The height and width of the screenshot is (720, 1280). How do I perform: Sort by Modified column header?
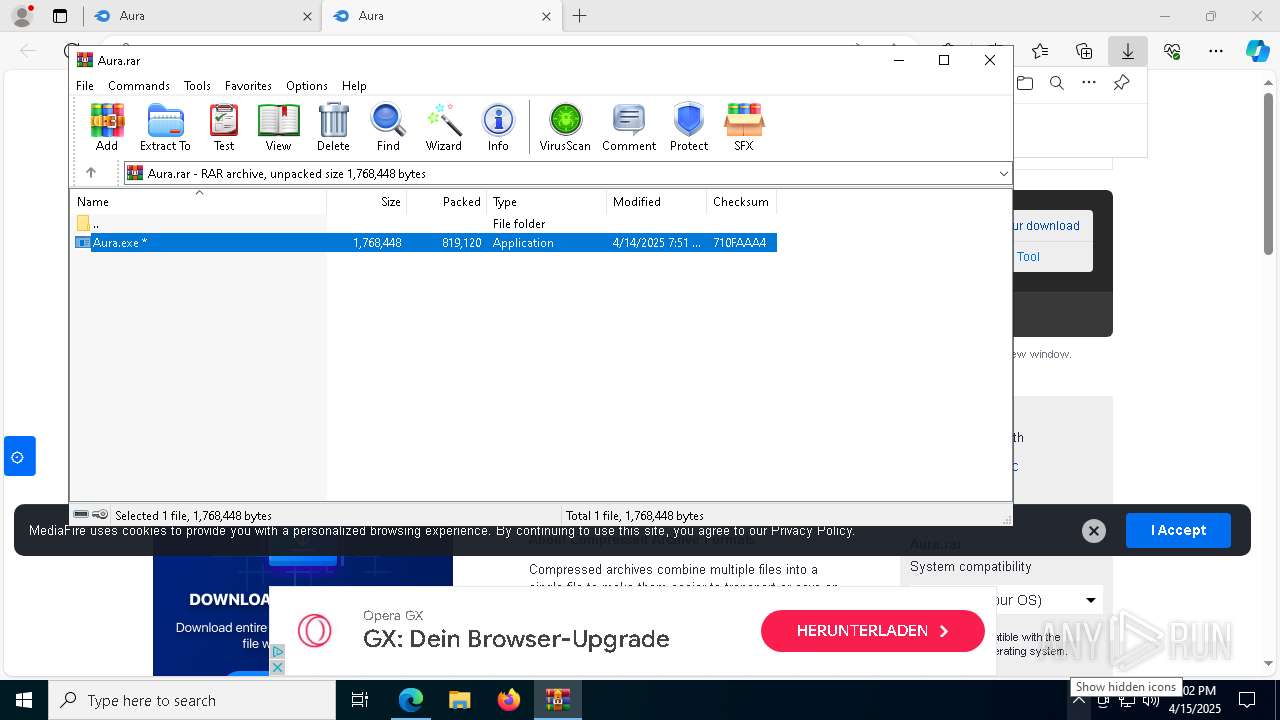[657, 202]
